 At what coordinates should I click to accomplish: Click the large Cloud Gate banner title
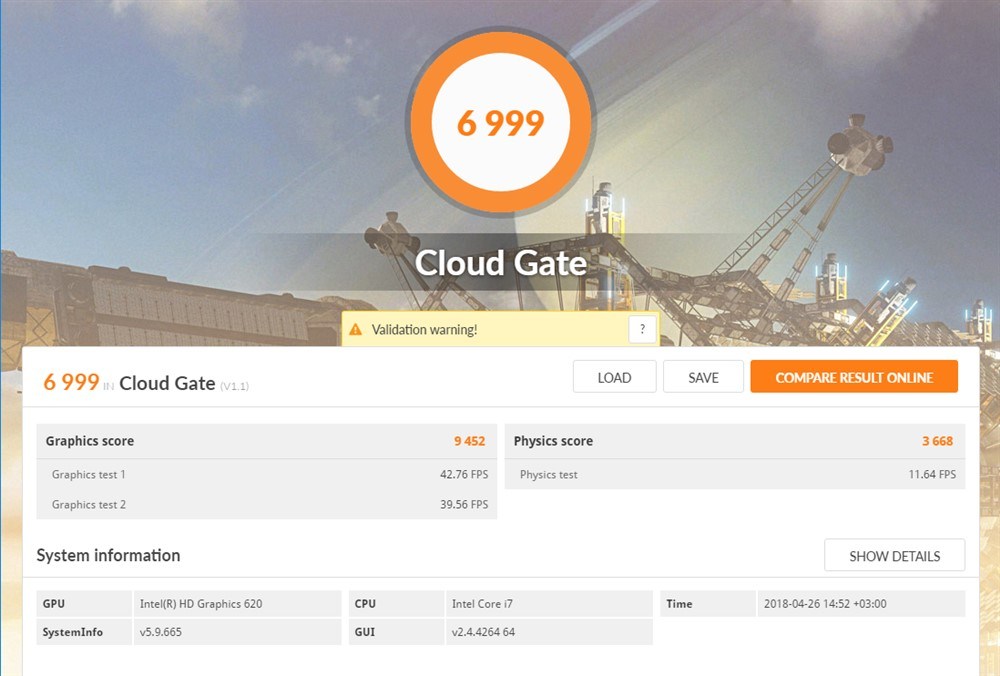[500, 263]
